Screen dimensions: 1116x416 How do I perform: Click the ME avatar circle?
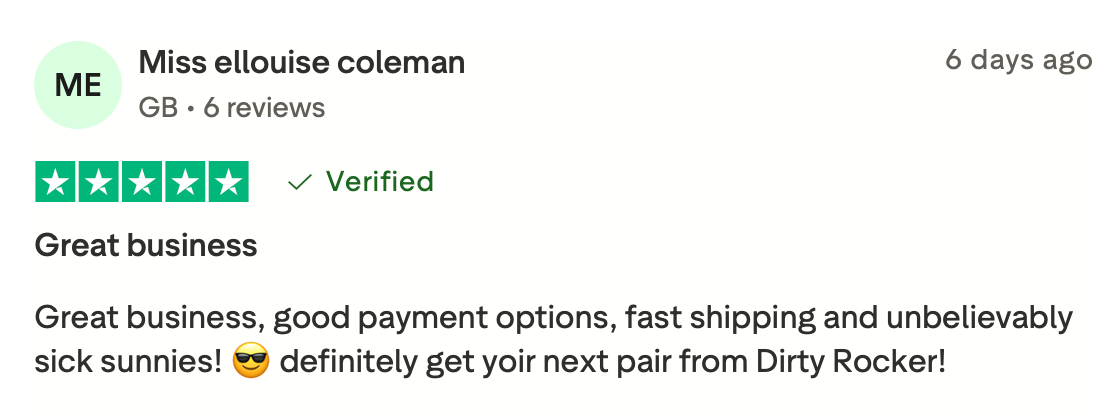(78, 85)
